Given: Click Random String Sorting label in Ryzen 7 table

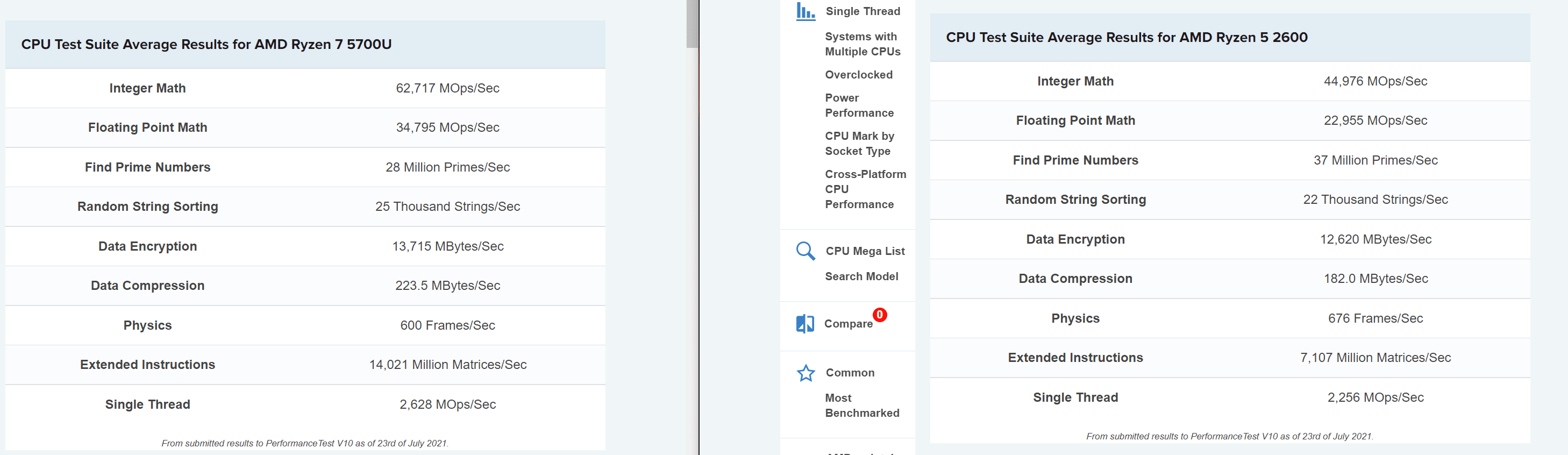Looking at the screenshot, I should click(x=147, y=207).
